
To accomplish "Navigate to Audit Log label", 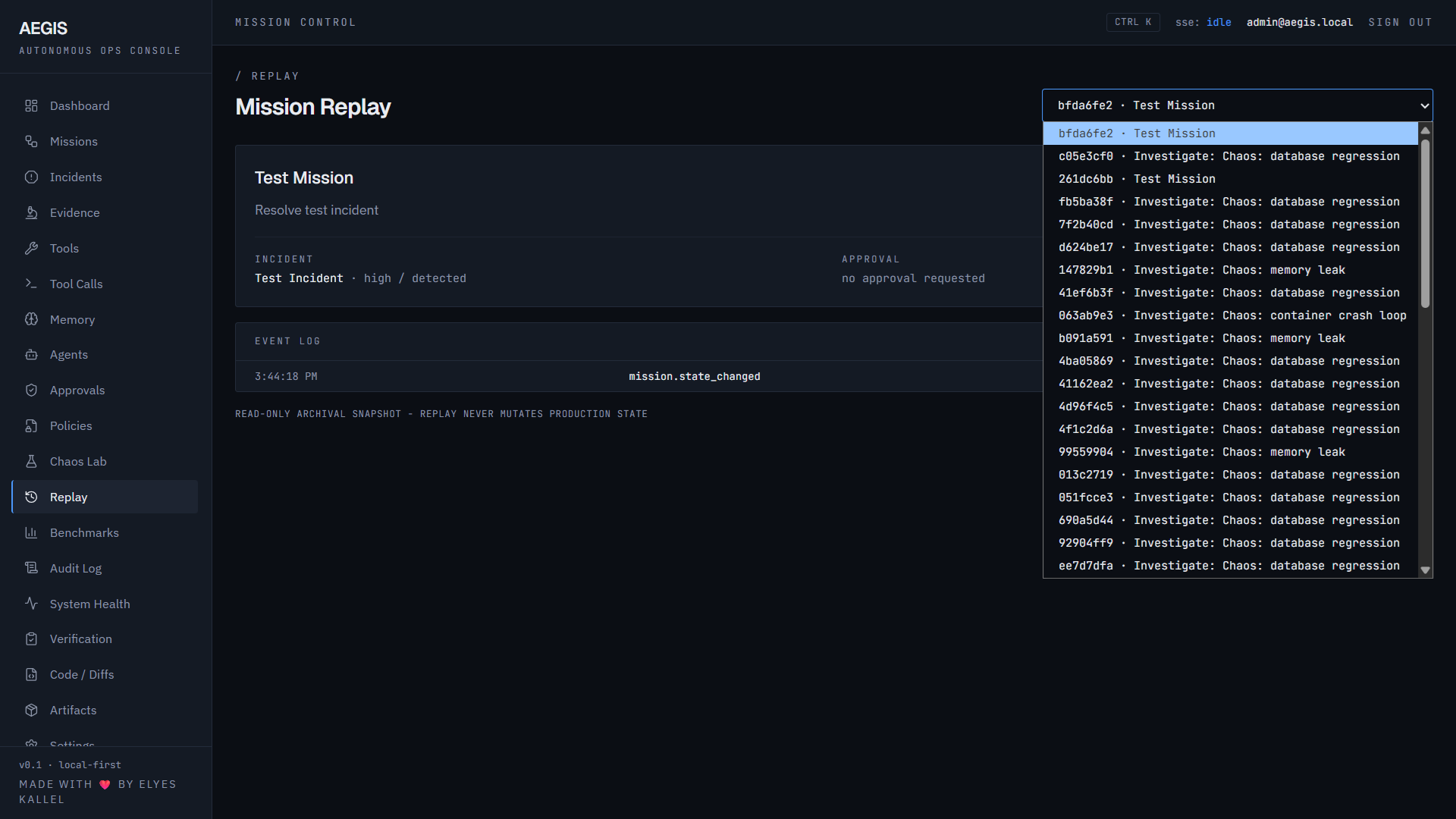I will (76, 569).
